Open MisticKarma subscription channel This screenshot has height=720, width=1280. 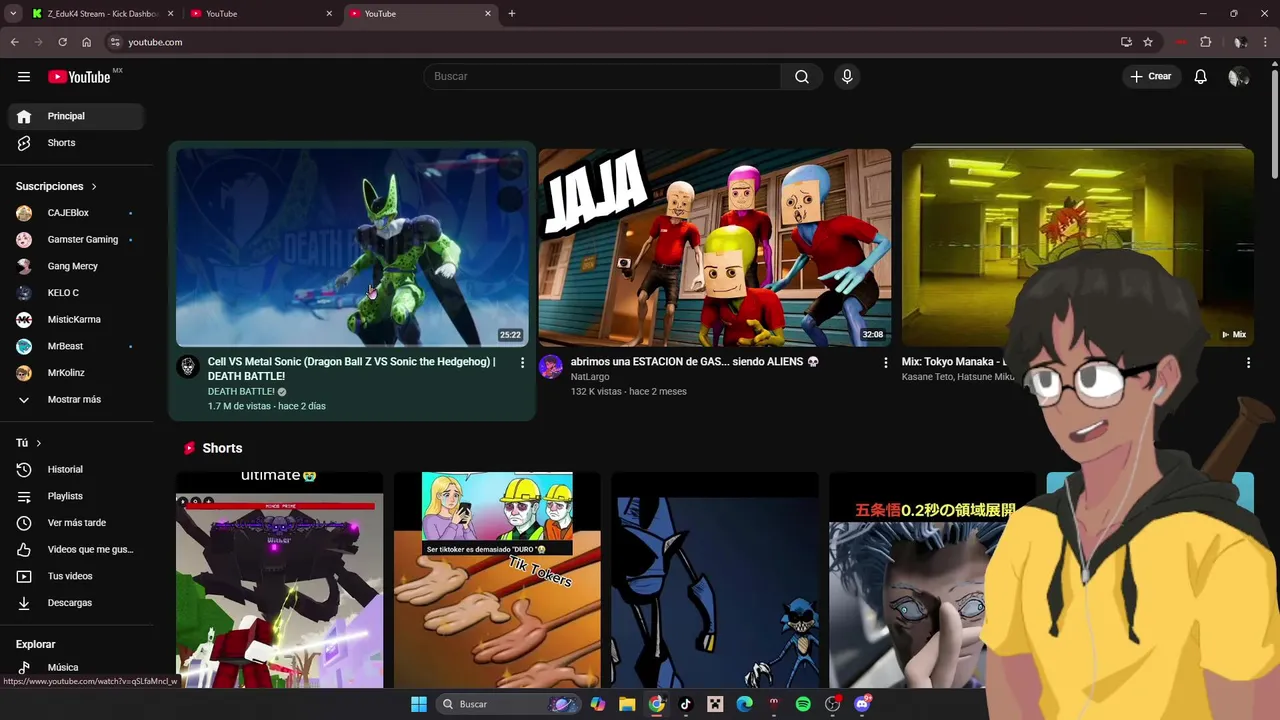(x=76, y=319)
